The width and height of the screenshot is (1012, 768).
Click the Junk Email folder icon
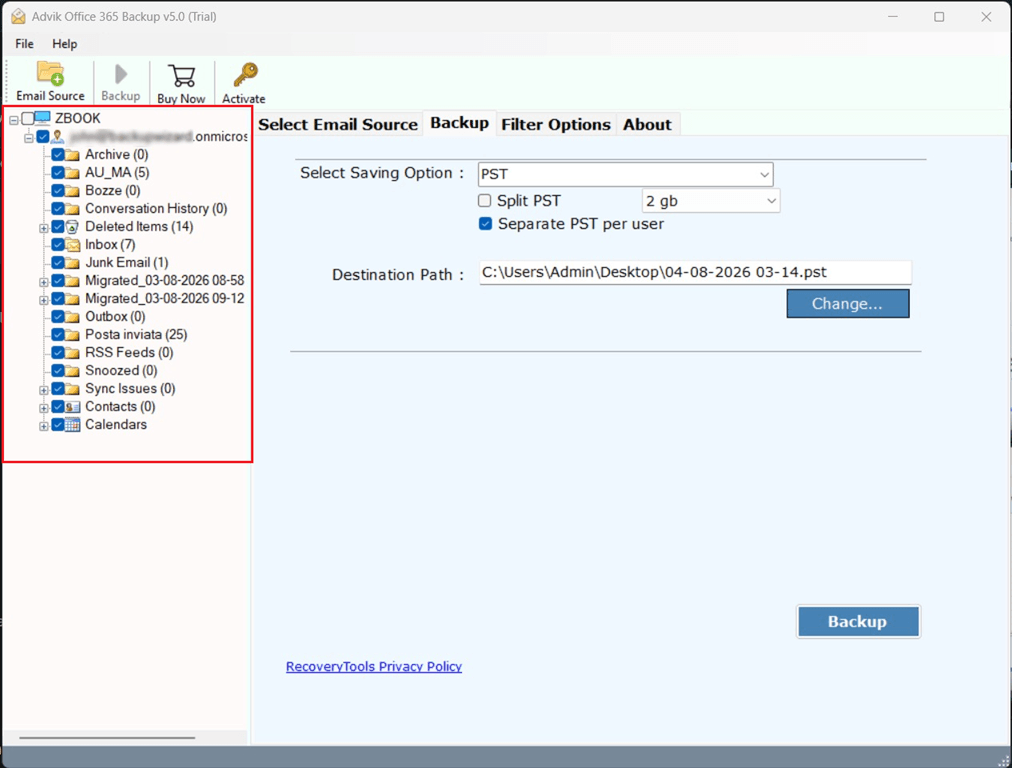click(x=72, y=263)
